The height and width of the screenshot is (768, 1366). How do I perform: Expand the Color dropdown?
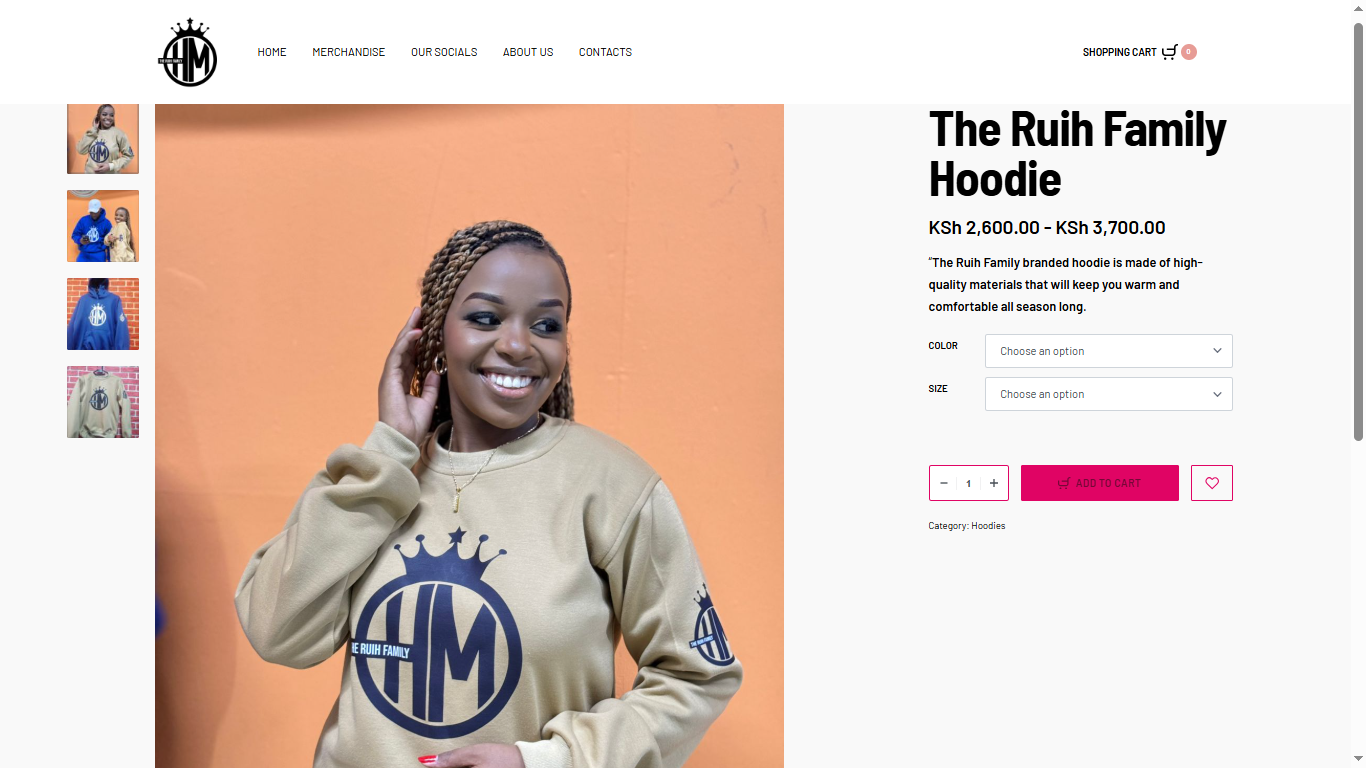1109,351
